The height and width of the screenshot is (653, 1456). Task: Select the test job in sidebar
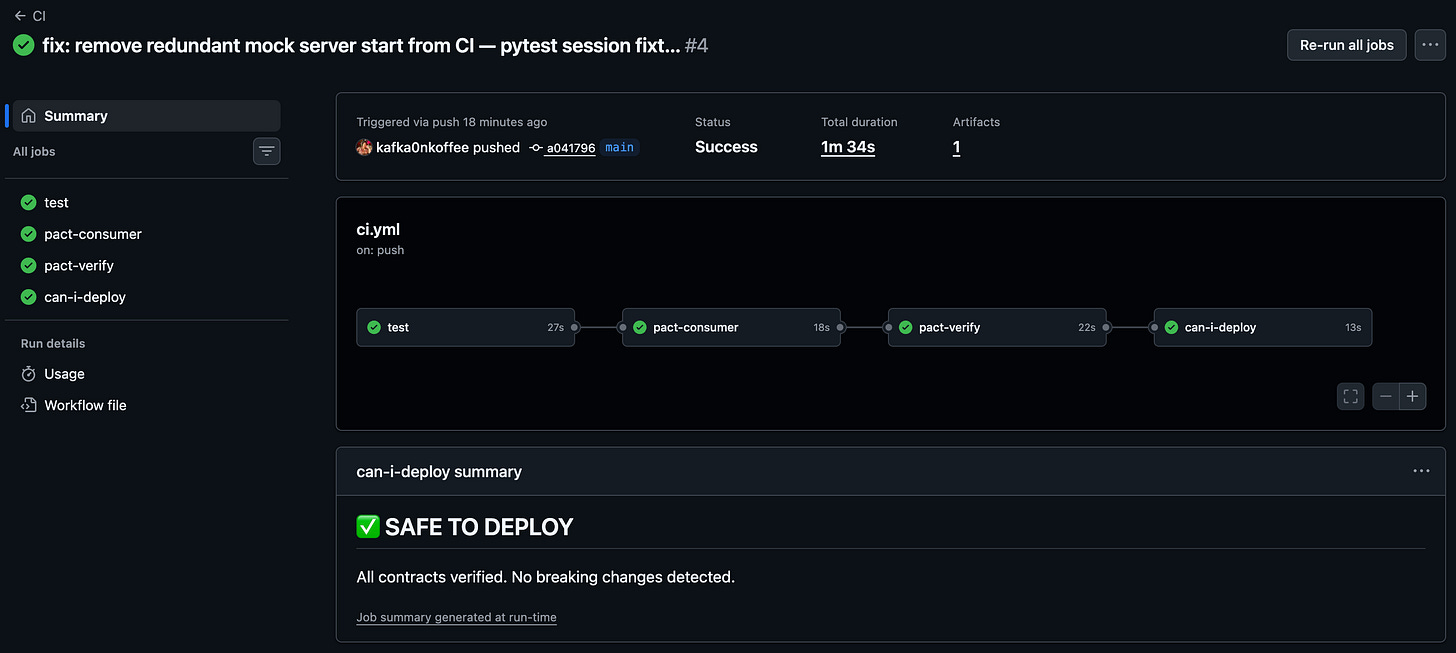[x=147, y=202]
